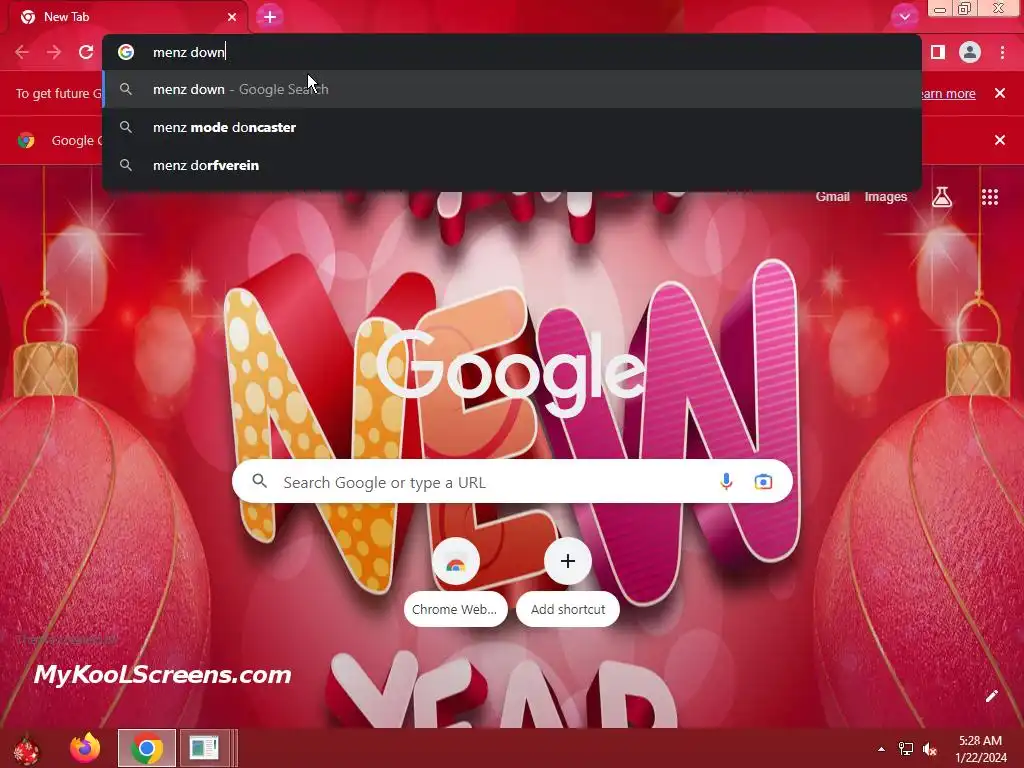The height and width of the screenshot is (768, 1024).
Task: Open the network tray icon
Action: point(906,749)
